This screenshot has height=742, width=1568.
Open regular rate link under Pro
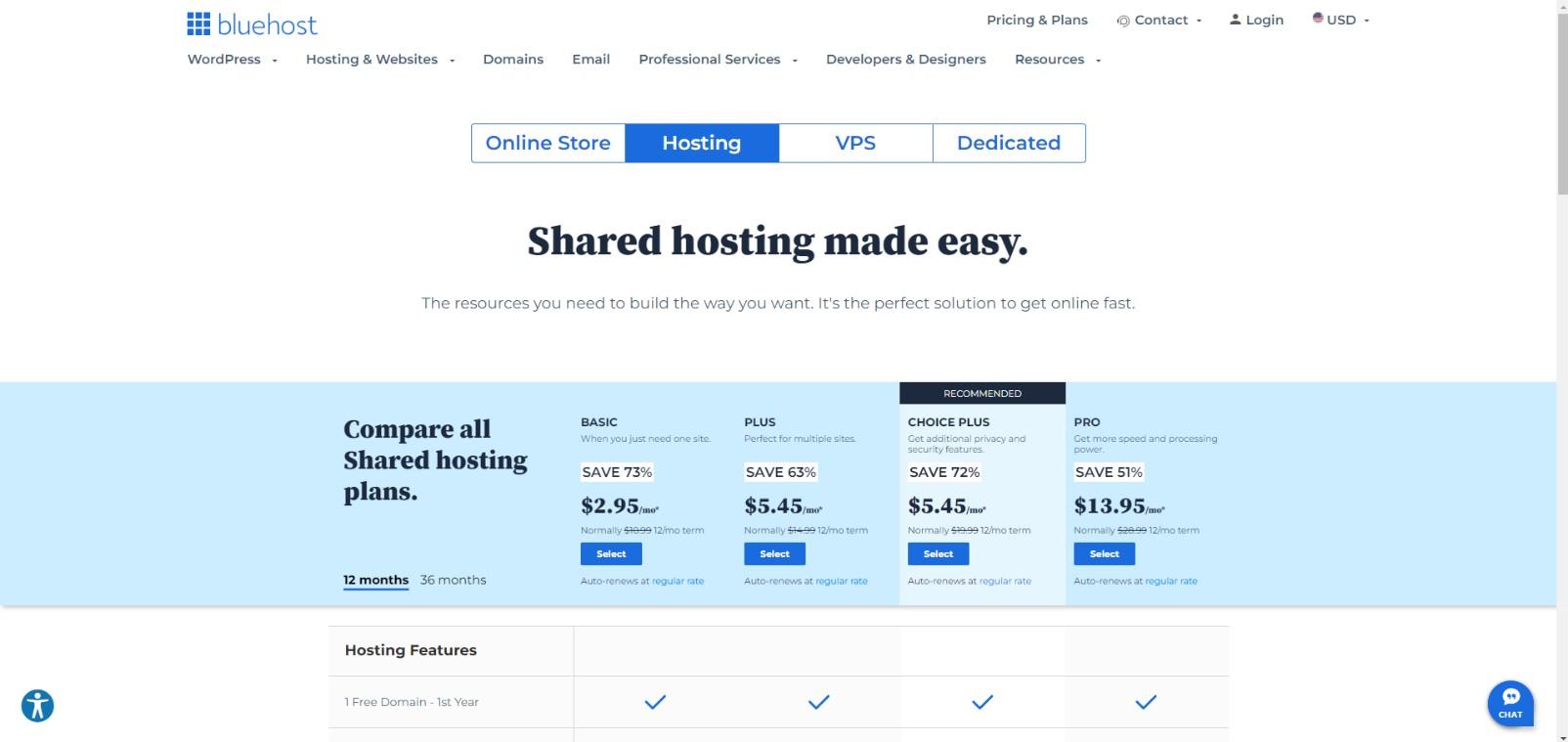pyautogui.click(x=1171, y=581)
